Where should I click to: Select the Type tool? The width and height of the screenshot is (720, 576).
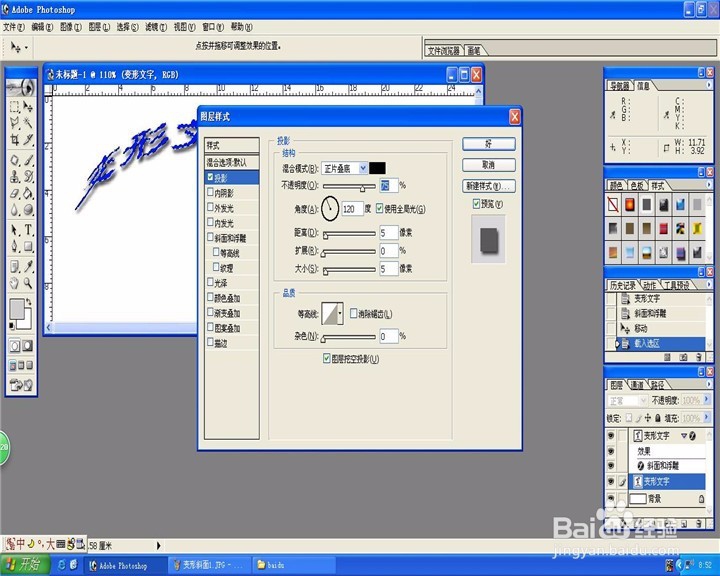(28, 230)
